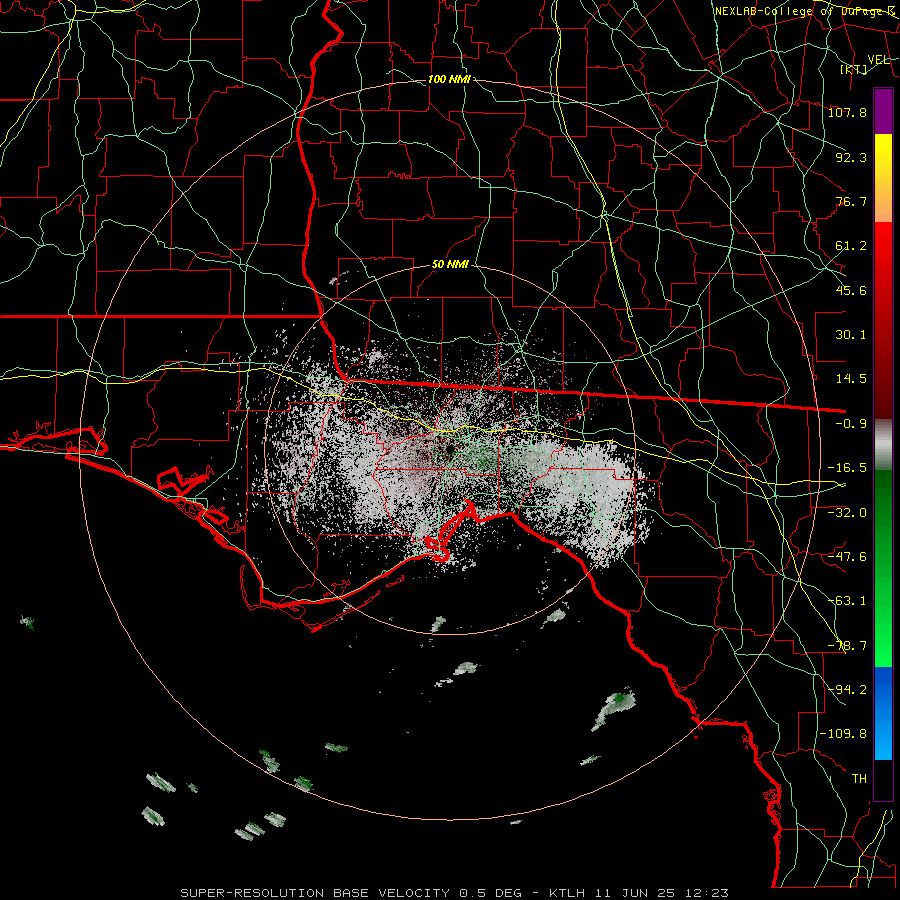Viewport: 900px width, 900px height.
Task: Click the 11 JUN 25 12:23 timestamp
Action: [x=662, y=893]
